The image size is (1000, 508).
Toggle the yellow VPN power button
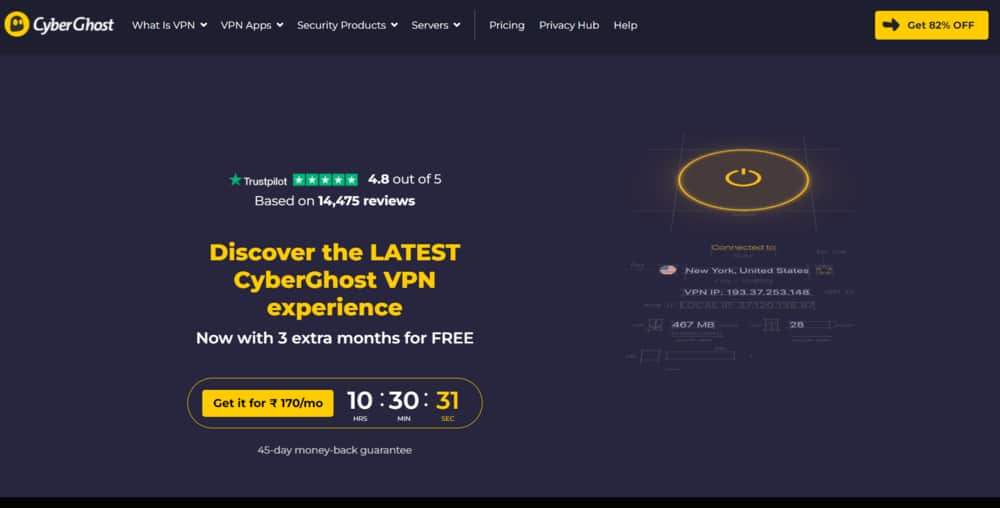tap(744, 180)
